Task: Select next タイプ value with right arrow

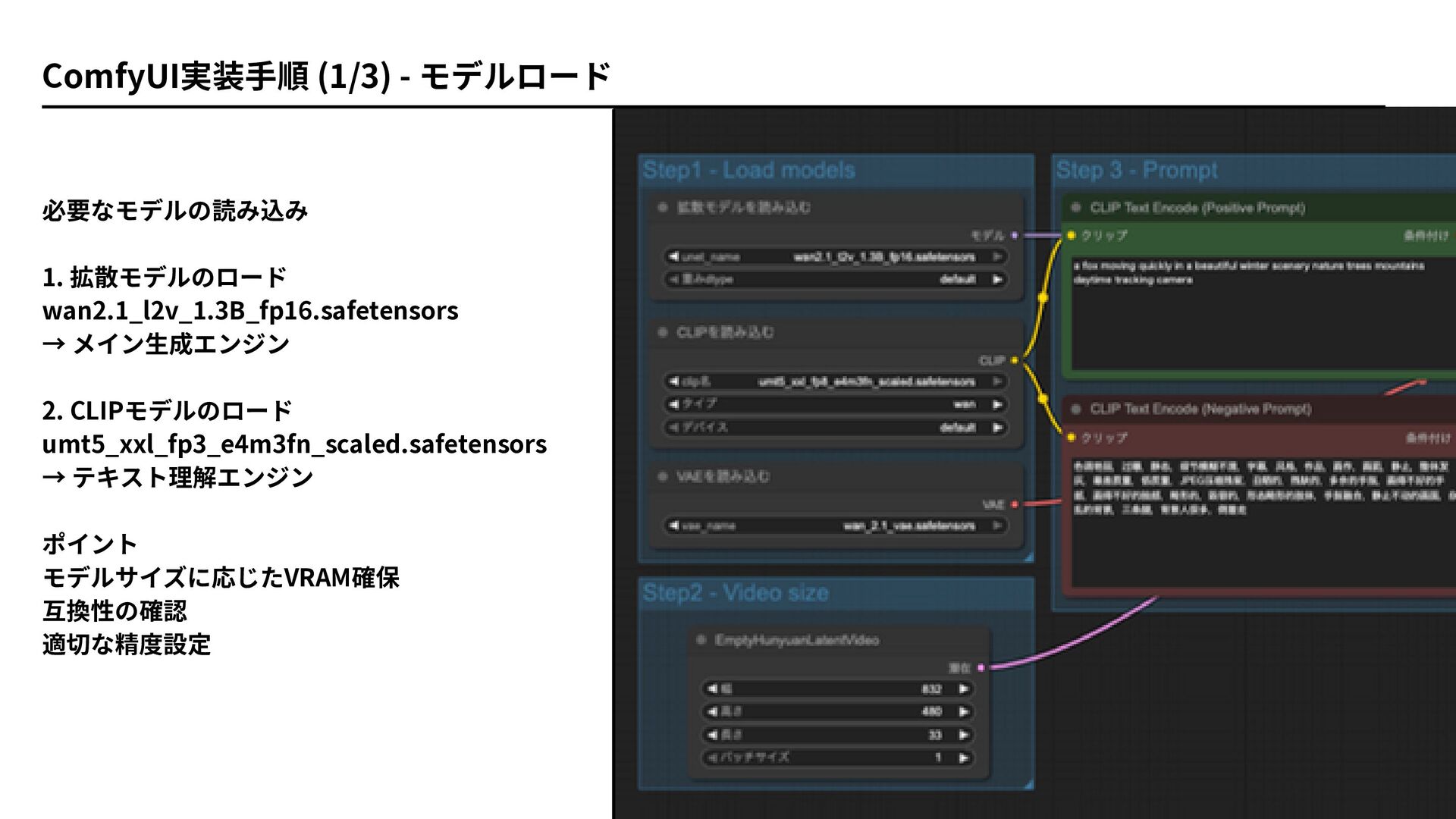Action: click(x=997, y=404)
